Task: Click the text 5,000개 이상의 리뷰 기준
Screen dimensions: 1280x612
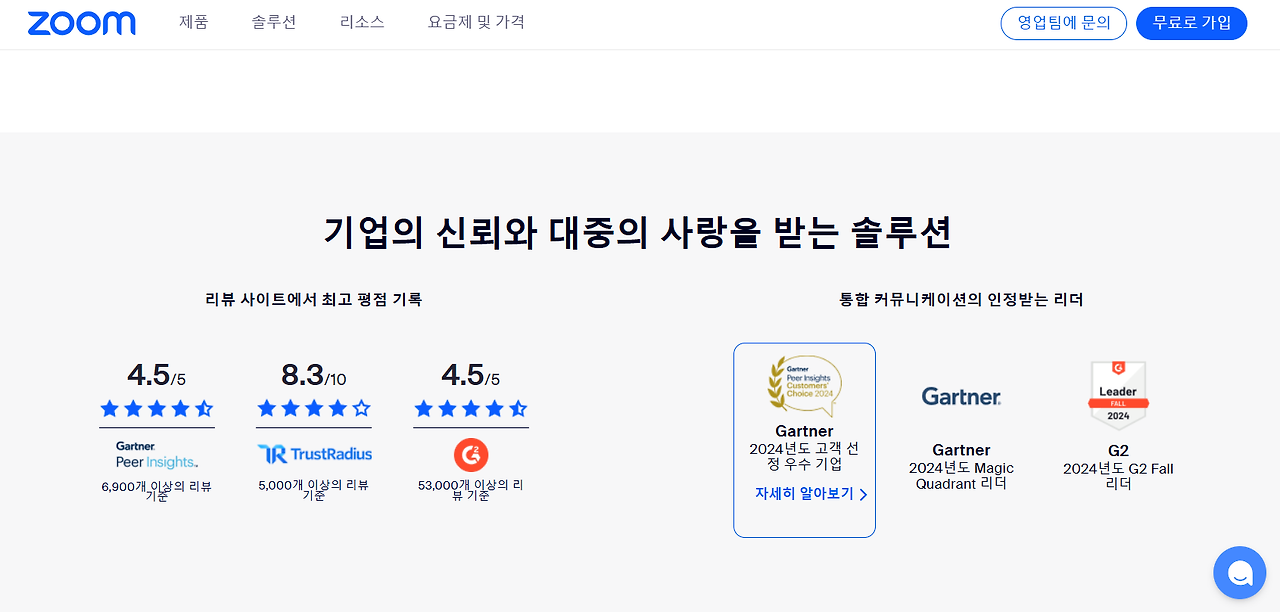Action: click(x=314, y=490)
